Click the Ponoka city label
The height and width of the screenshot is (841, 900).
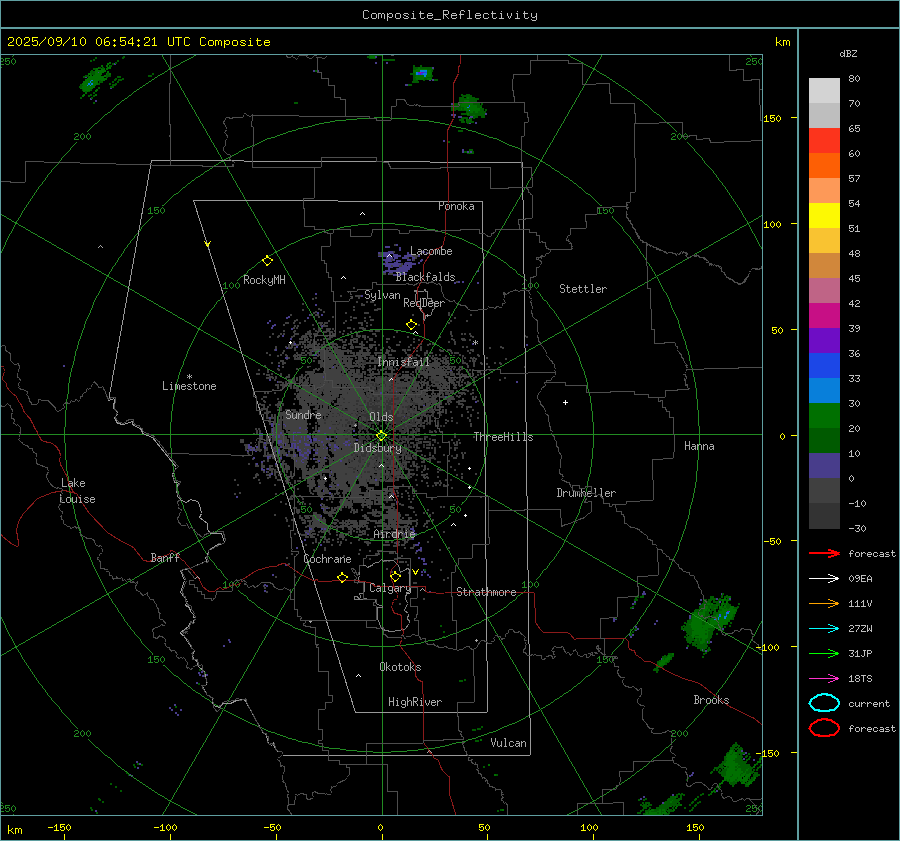456,206
